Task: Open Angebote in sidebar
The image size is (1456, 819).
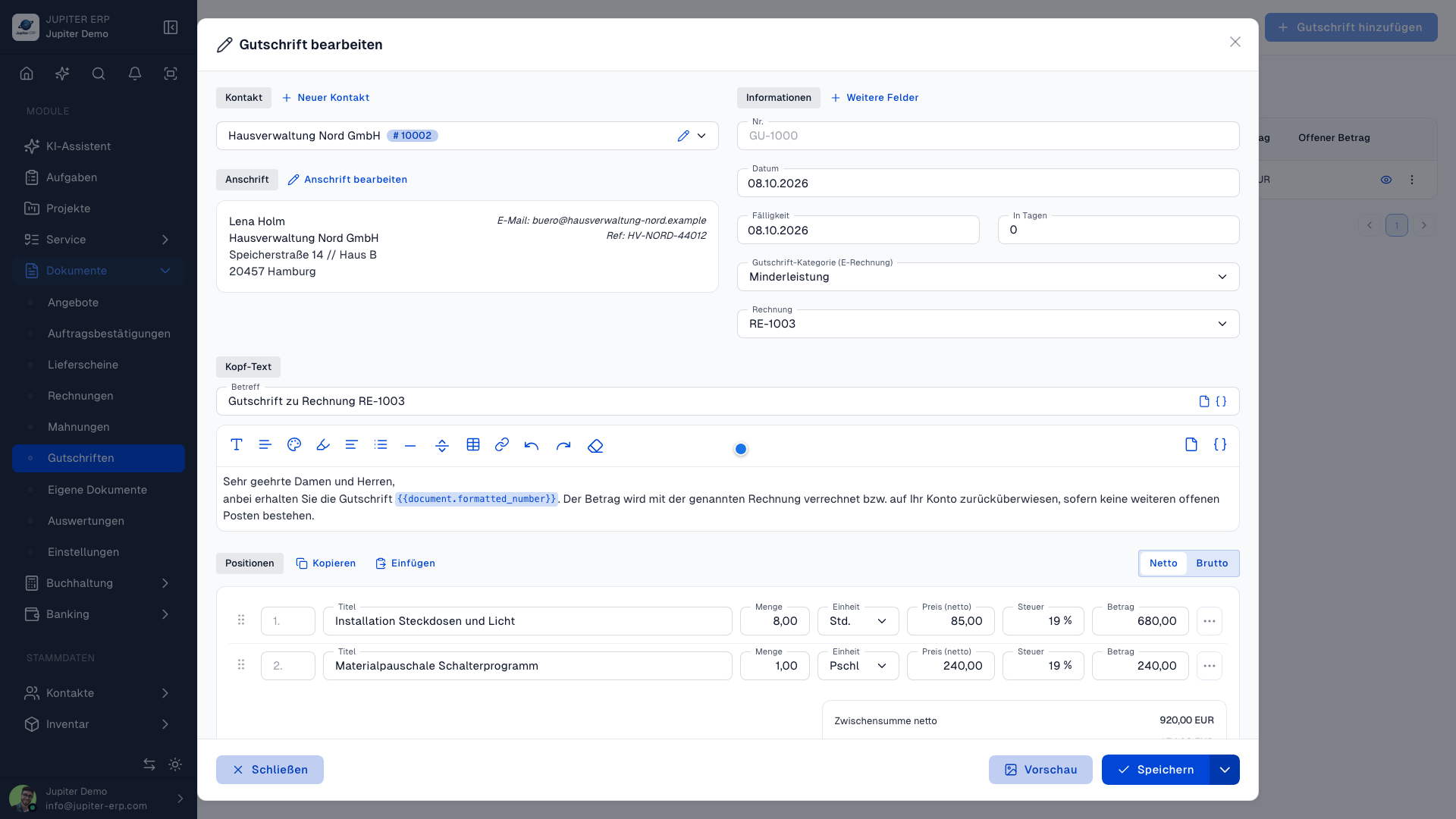Action: click(73, 303)
